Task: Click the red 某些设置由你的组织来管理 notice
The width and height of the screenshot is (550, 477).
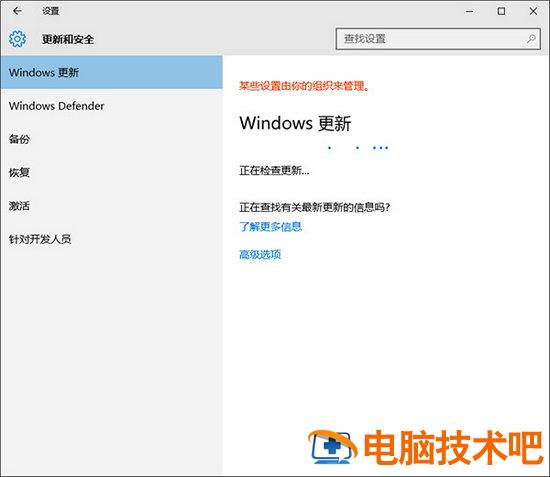Action: [x=304, y=86]
